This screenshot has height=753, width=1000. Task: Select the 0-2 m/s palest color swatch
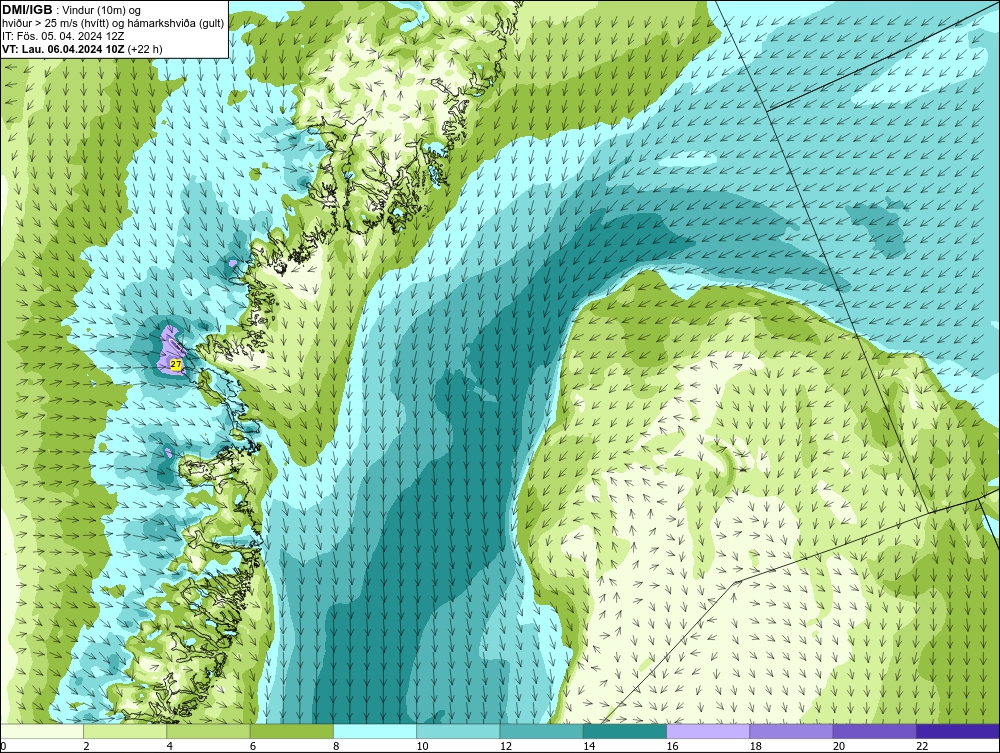pyautogui.click(x=41, y=731)
